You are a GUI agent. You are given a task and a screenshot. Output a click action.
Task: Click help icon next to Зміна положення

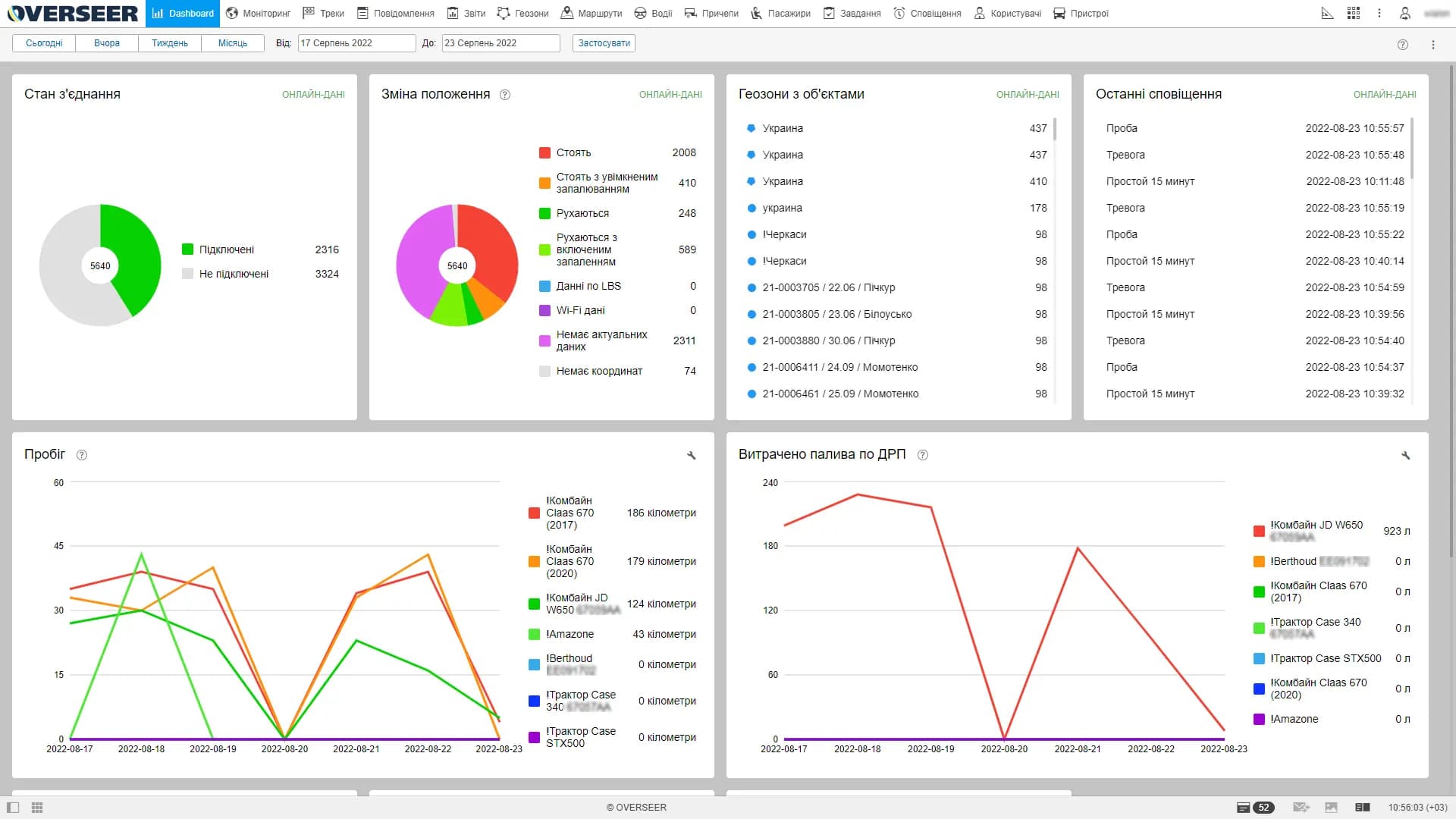[505, 95]
